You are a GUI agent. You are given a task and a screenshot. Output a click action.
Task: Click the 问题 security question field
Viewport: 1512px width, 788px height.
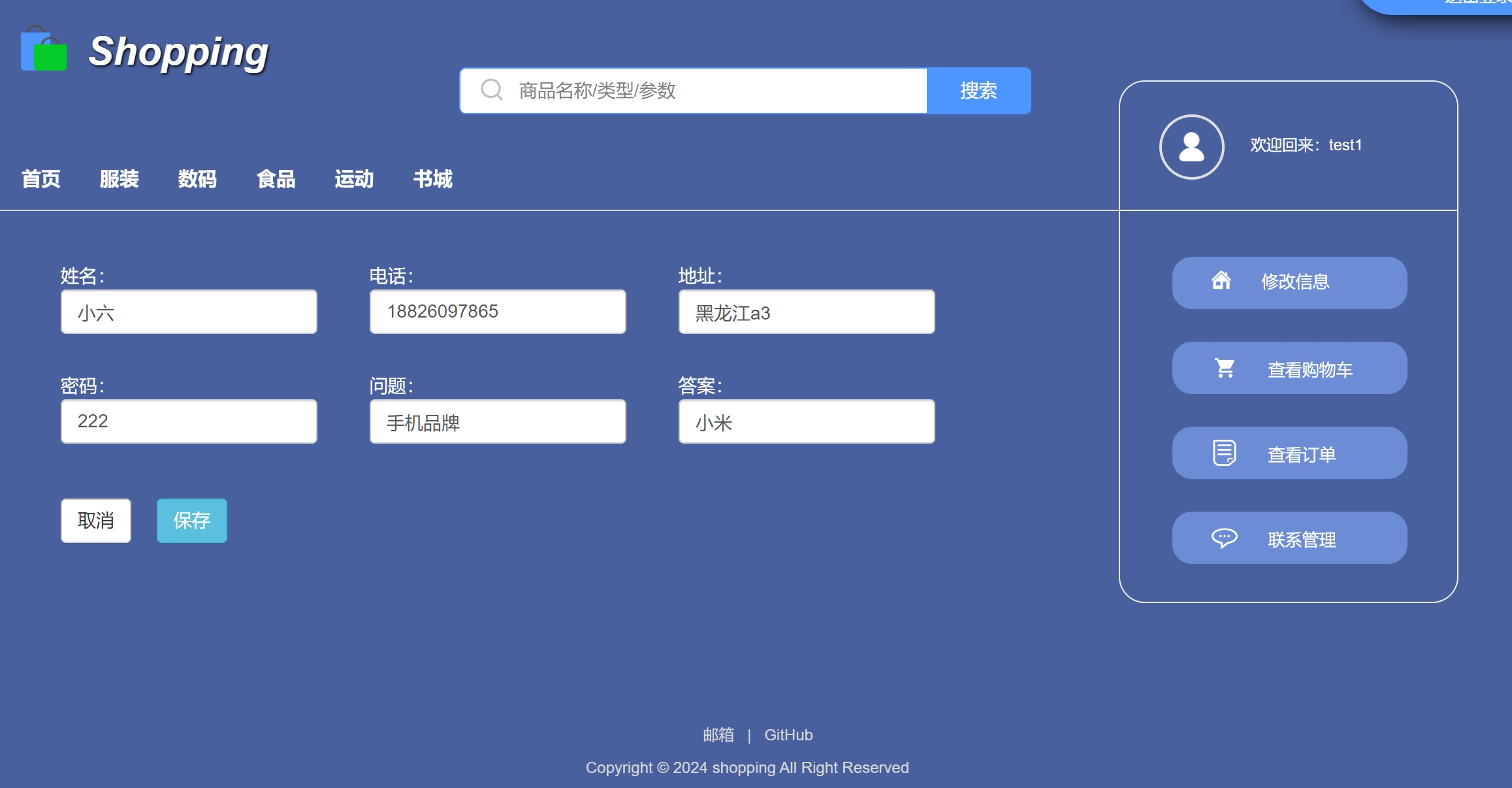(x=497, y=422)
